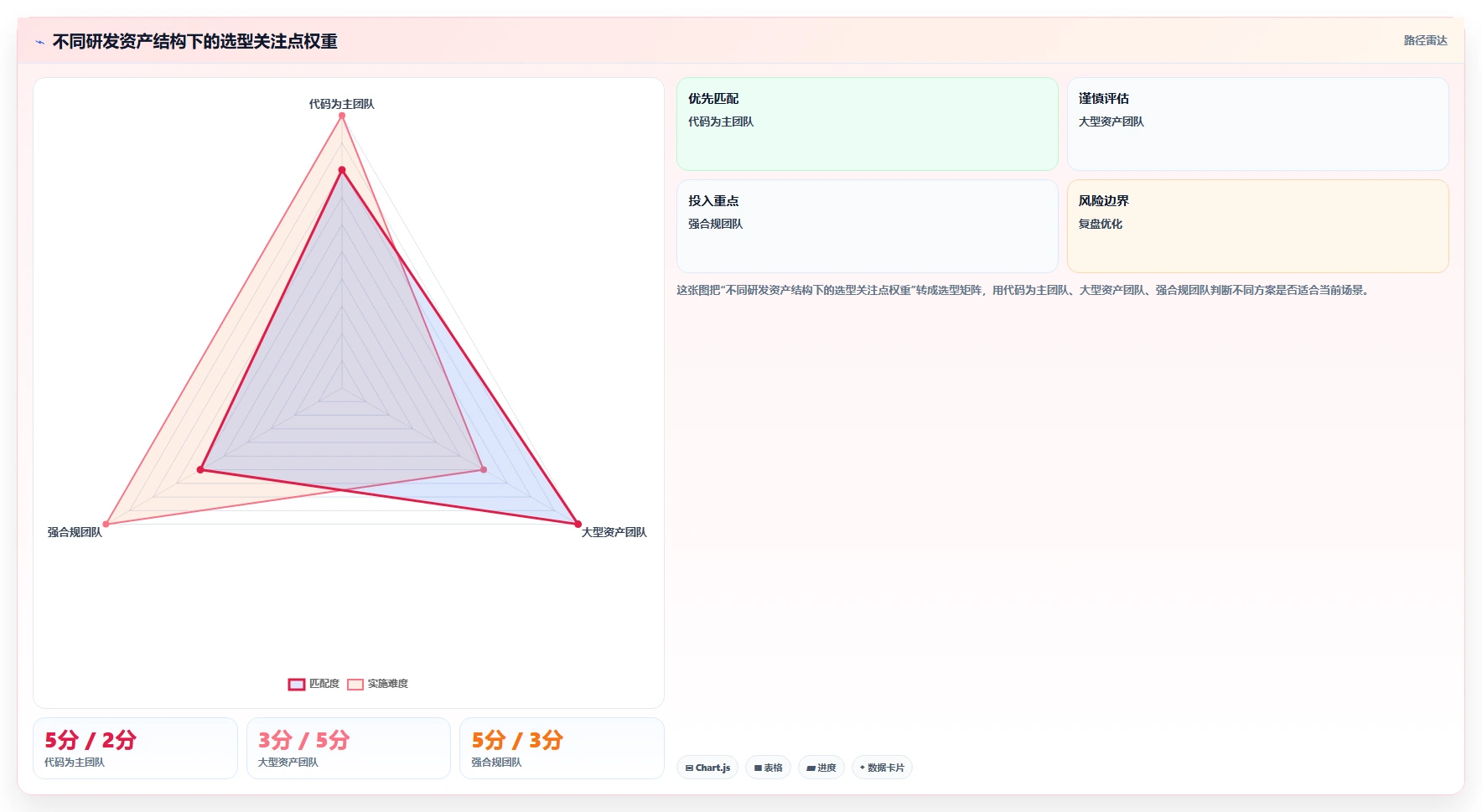Viewport: 1482px width, 812px height.
Task: Select the 表格 tag chip
Action: pyautogui.click(x=768, y=768)
